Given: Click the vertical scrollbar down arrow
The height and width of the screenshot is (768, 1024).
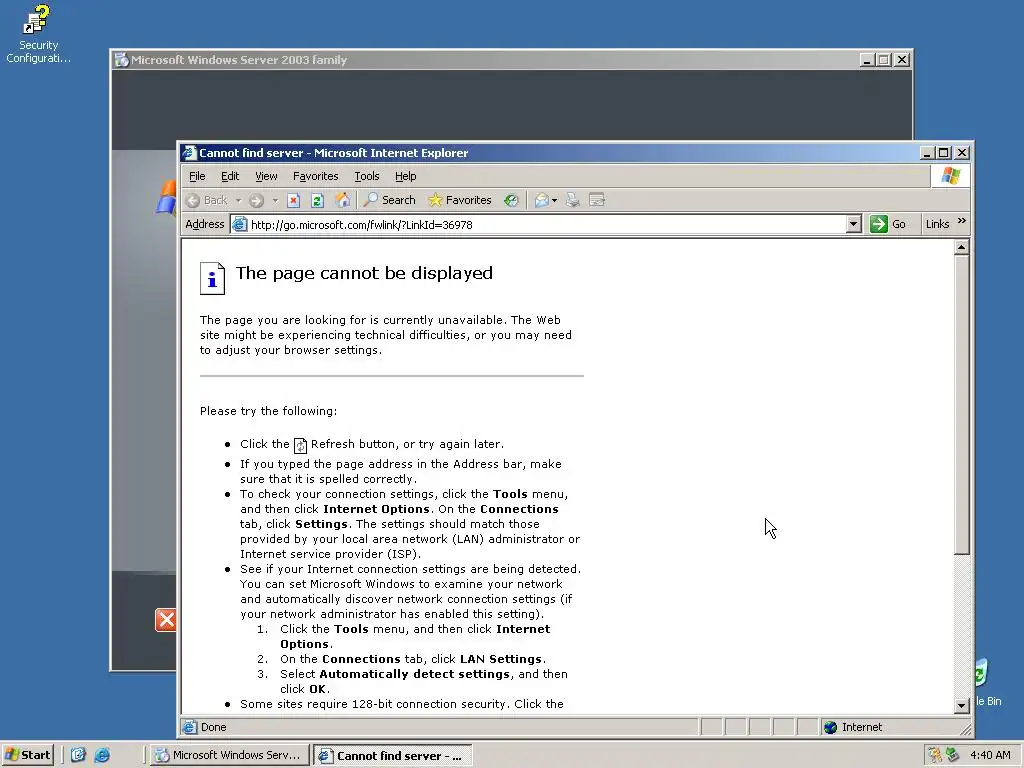Looking at the screenshot, I should (x=961, y=705).
